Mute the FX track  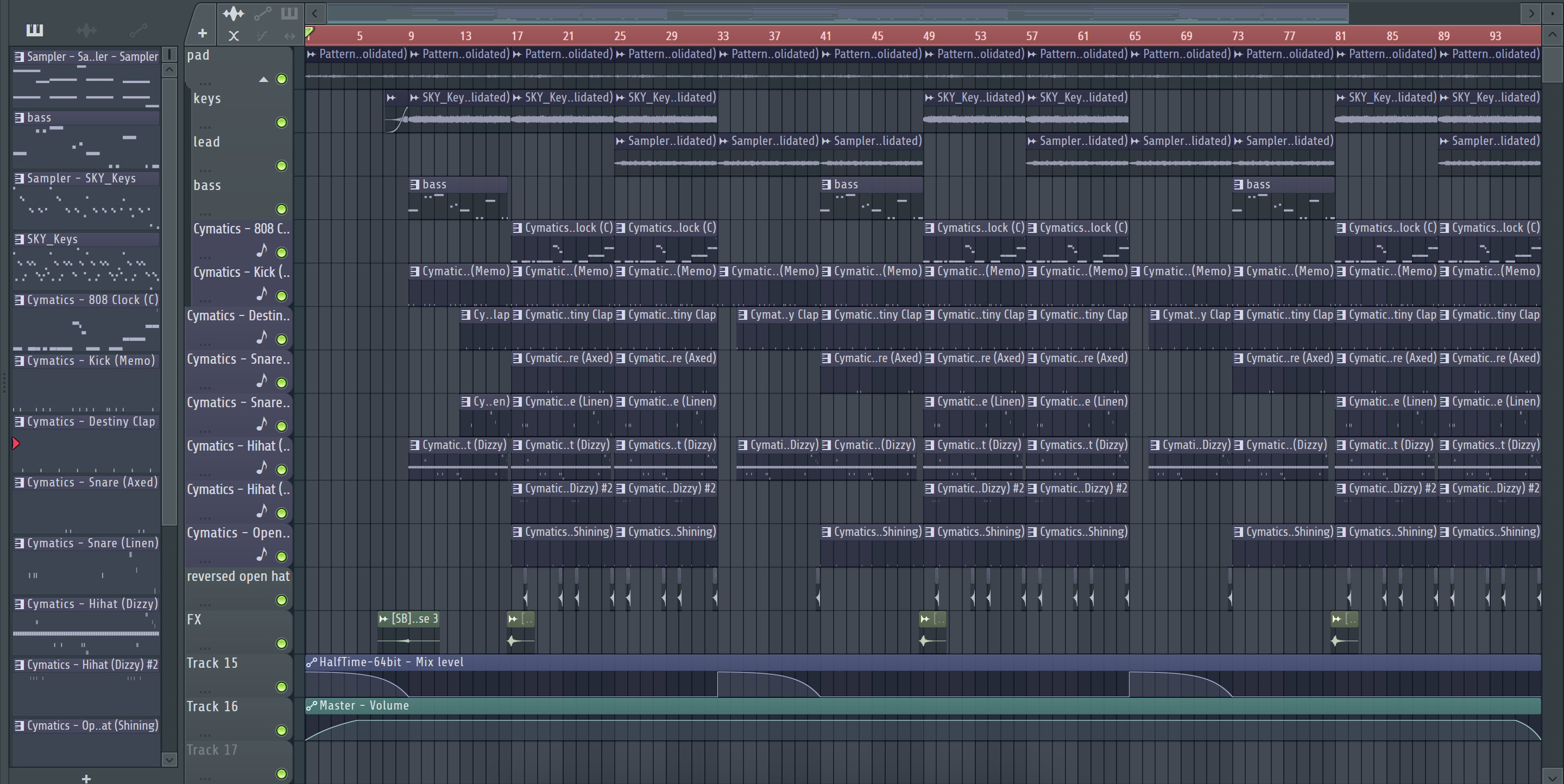point(281,643)
